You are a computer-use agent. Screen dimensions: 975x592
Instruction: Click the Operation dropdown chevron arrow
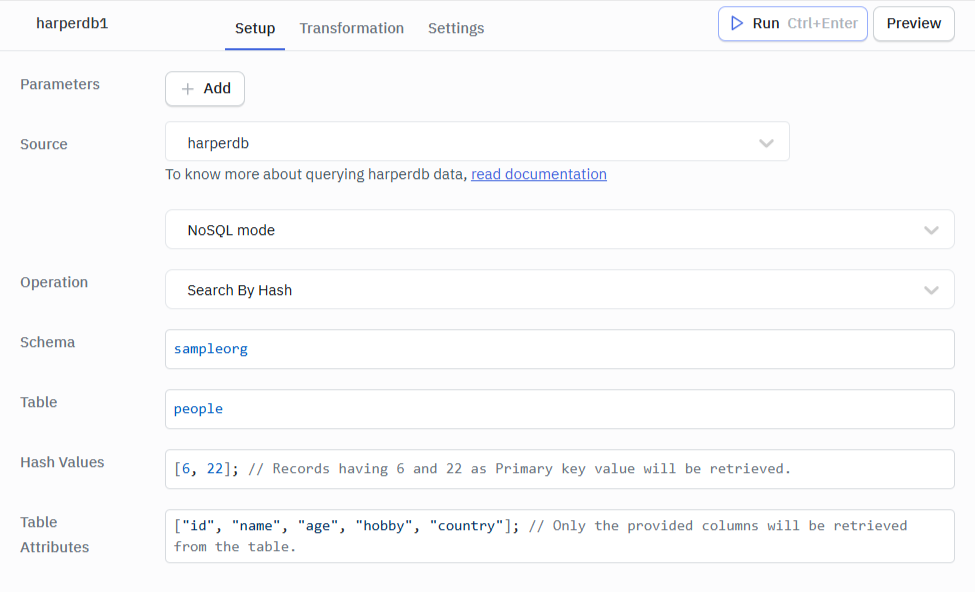(x=931, y=290)
